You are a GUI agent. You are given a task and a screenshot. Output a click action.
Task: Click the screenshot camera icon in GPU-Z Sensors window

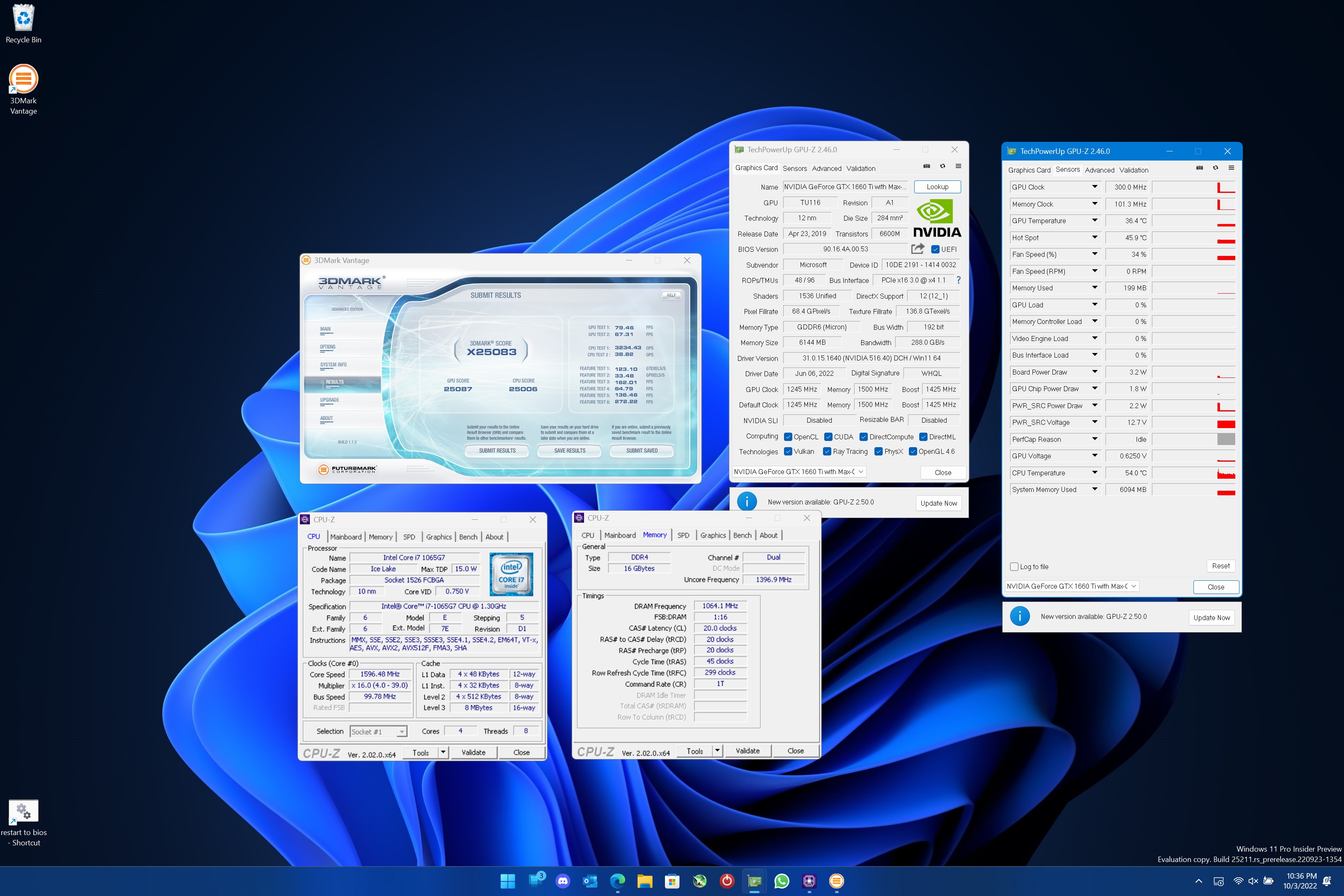point(1199,168)
